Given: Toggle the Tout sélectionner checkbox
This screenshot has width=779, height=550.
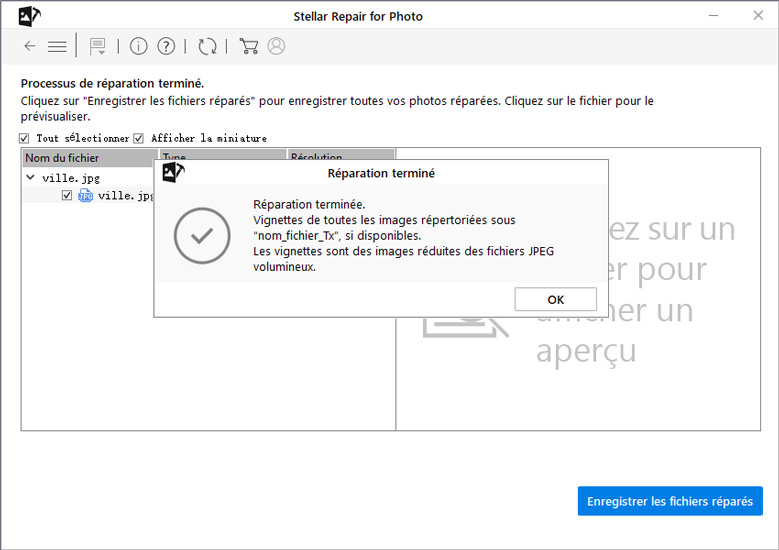Looking at the screenshot, I should click(x=24, y=138).
